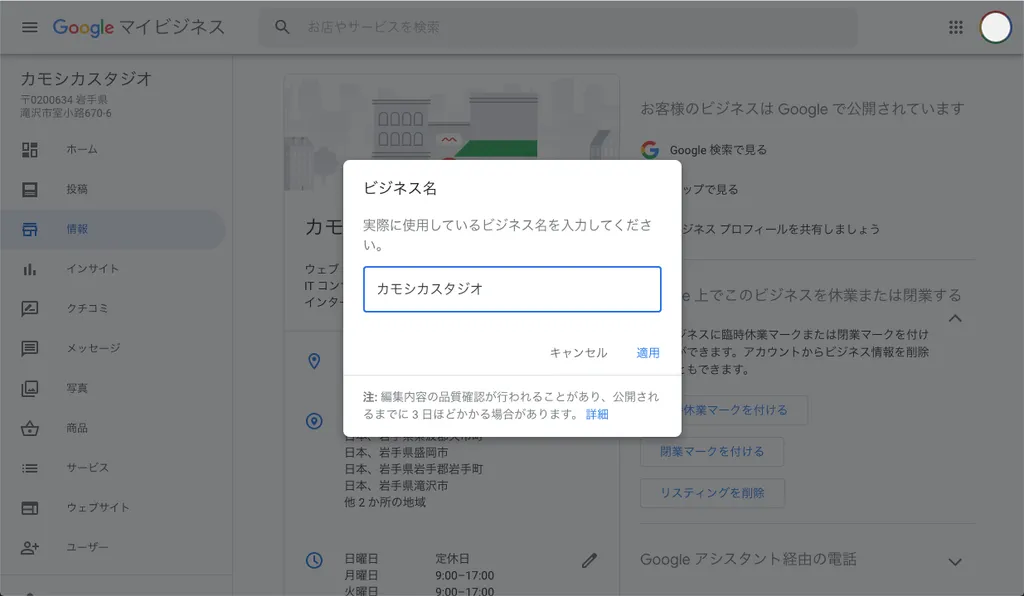
Task: Click the ウェブサイト website icon
Action: [29, 508]
